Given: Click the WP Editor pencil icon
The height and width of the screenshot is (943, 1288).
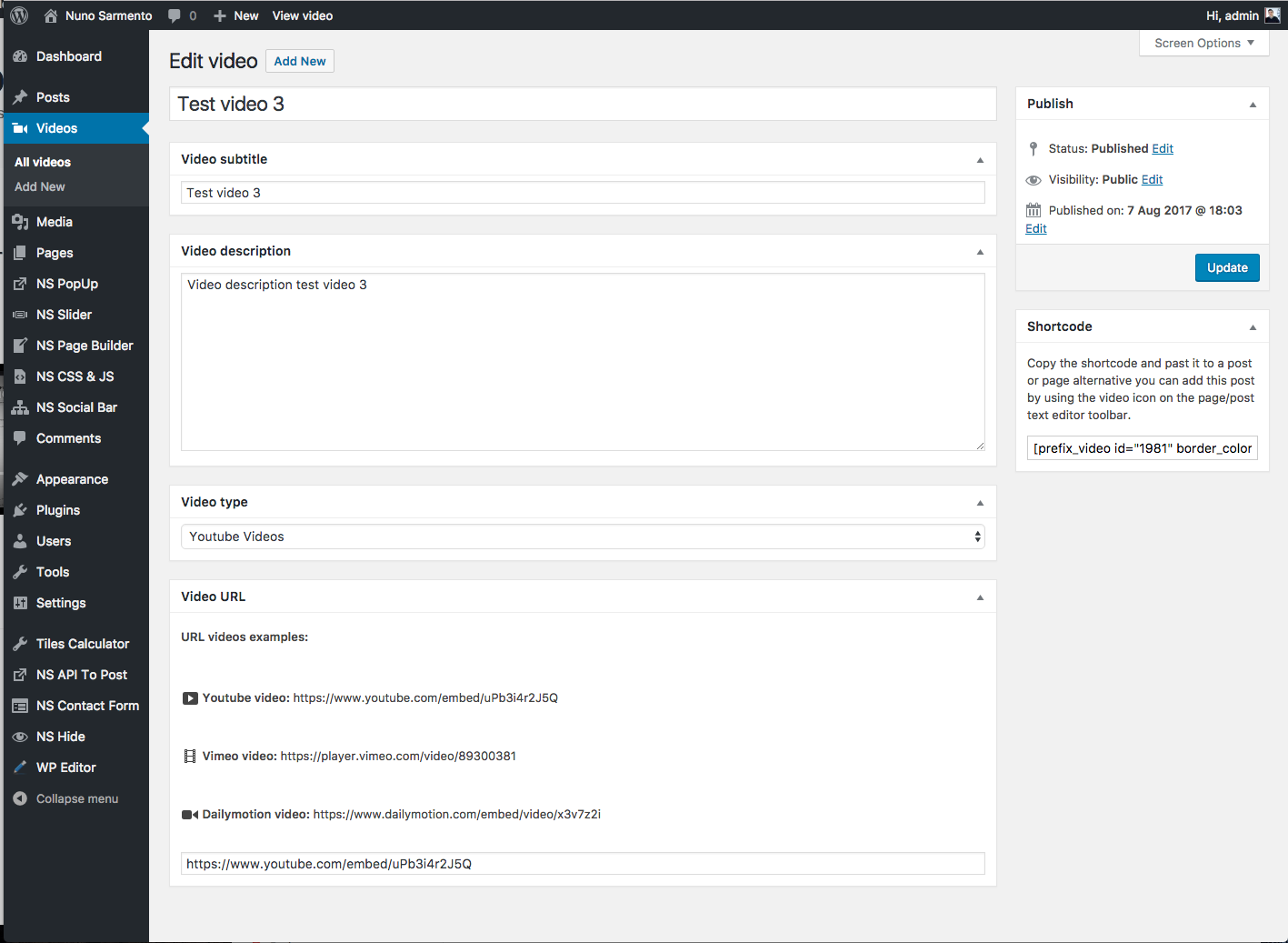Looking at the screenshot, I should (20, 767).
